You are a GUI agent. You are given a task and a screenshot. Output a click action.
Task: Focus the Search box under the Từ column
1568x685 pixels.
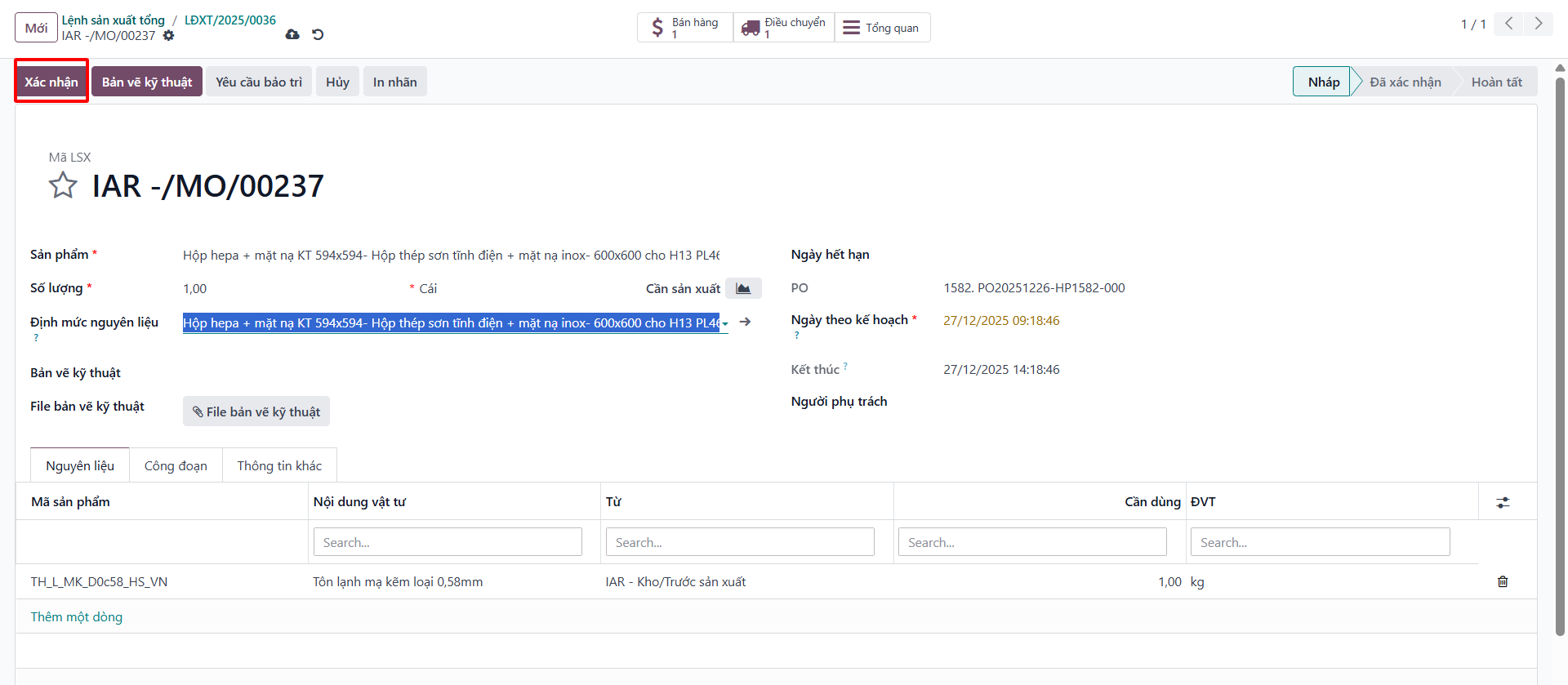pos(740,542)
